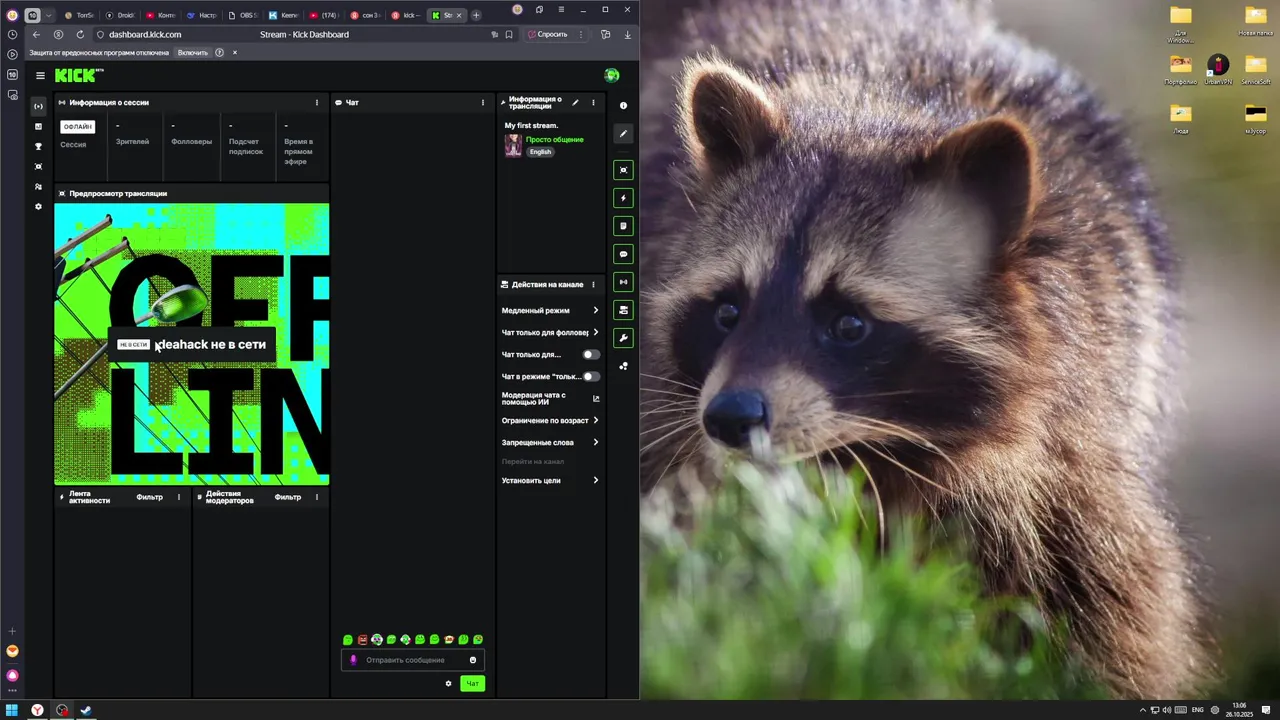The image size is (1280, 720).
Task: Toggle the chat bubble widget in the right strip
Action: pyautogui.click(x=623, y=254)
